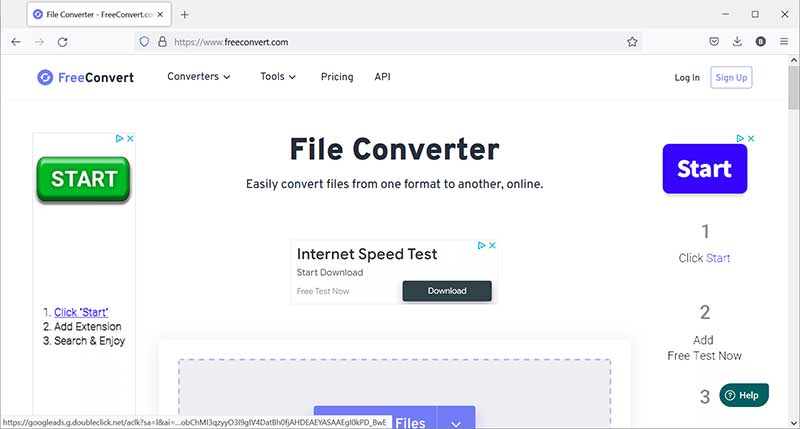Click the page vertical scrollbar thumb
800x429 pixels.
793,87
